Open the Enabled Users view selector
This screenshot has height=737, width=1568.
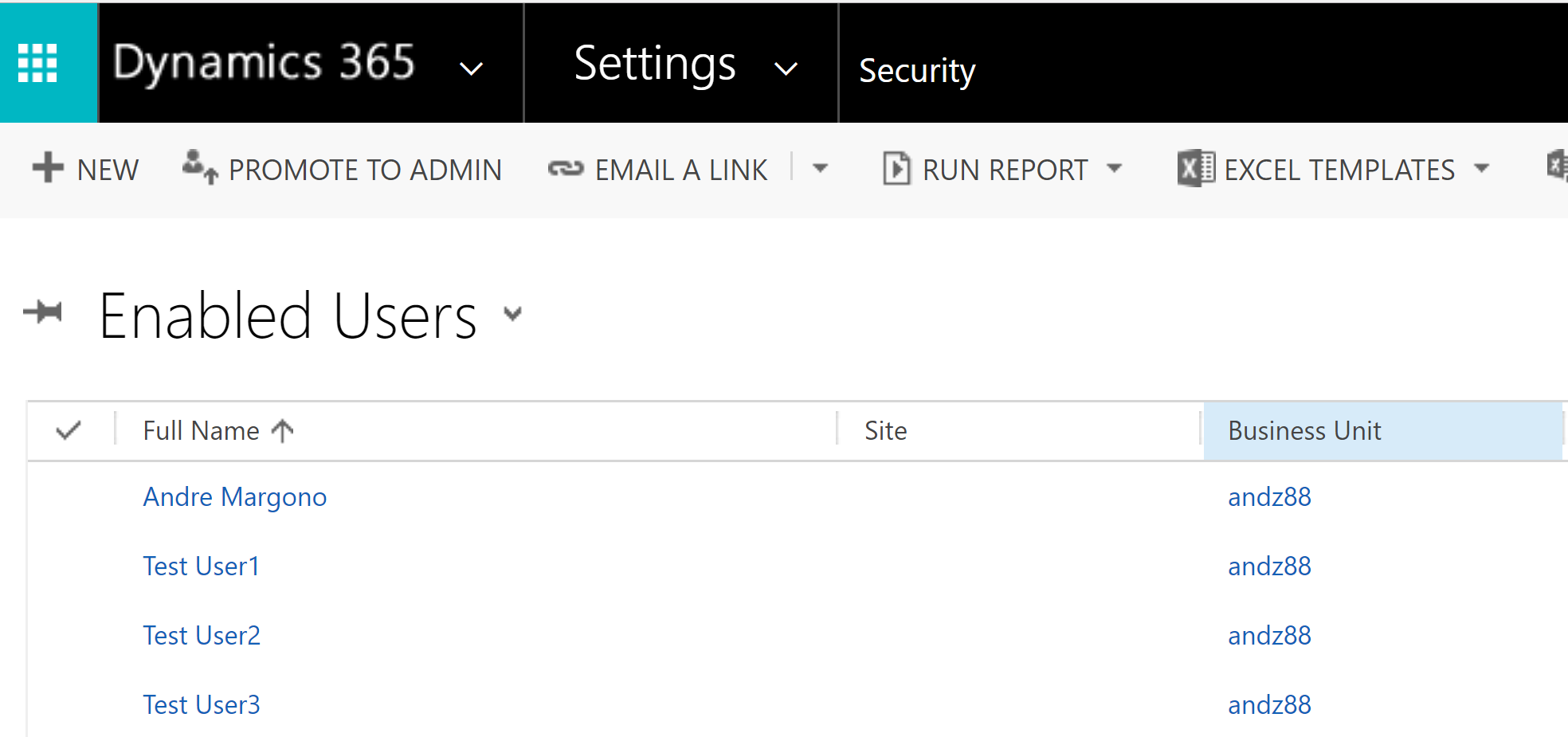pos(513,314)
